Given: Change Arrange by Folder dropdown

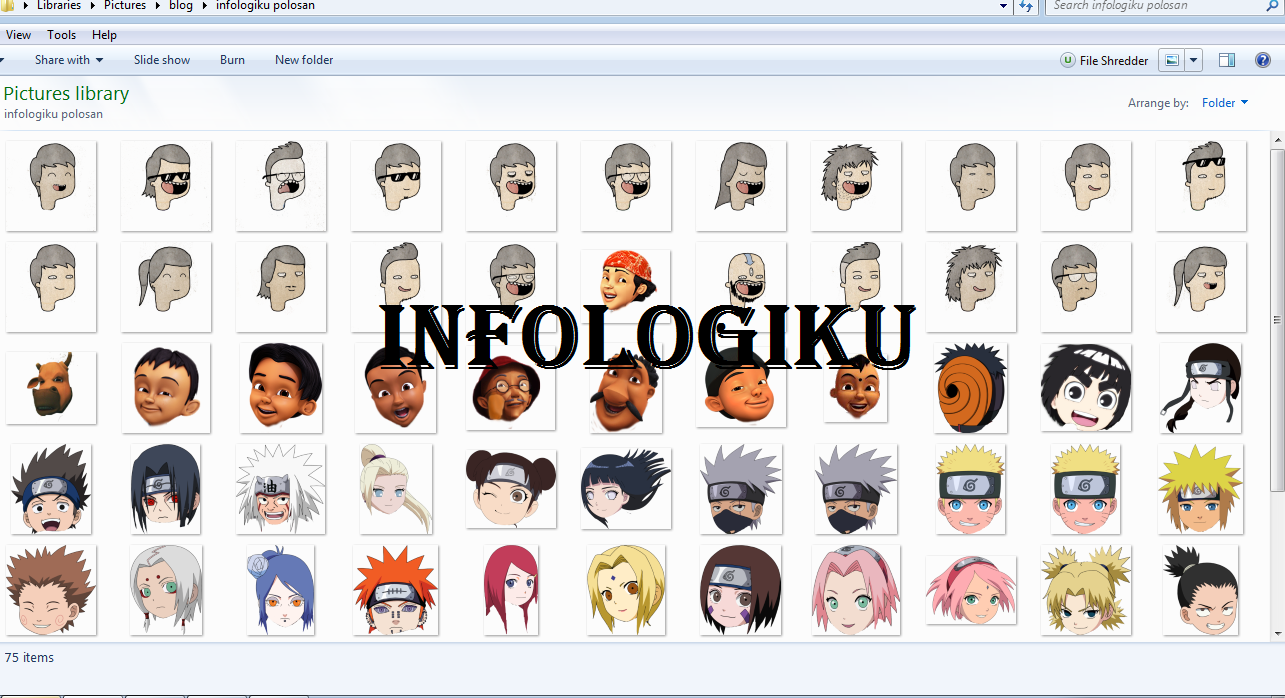Looking at the screenshot, I should point(1225,103).
